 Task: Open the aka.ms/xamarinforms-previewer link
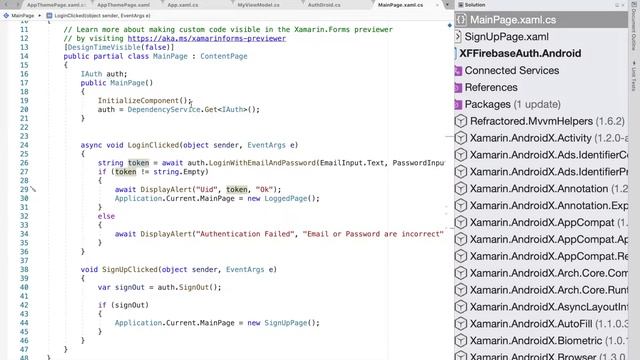pos(207,38)
